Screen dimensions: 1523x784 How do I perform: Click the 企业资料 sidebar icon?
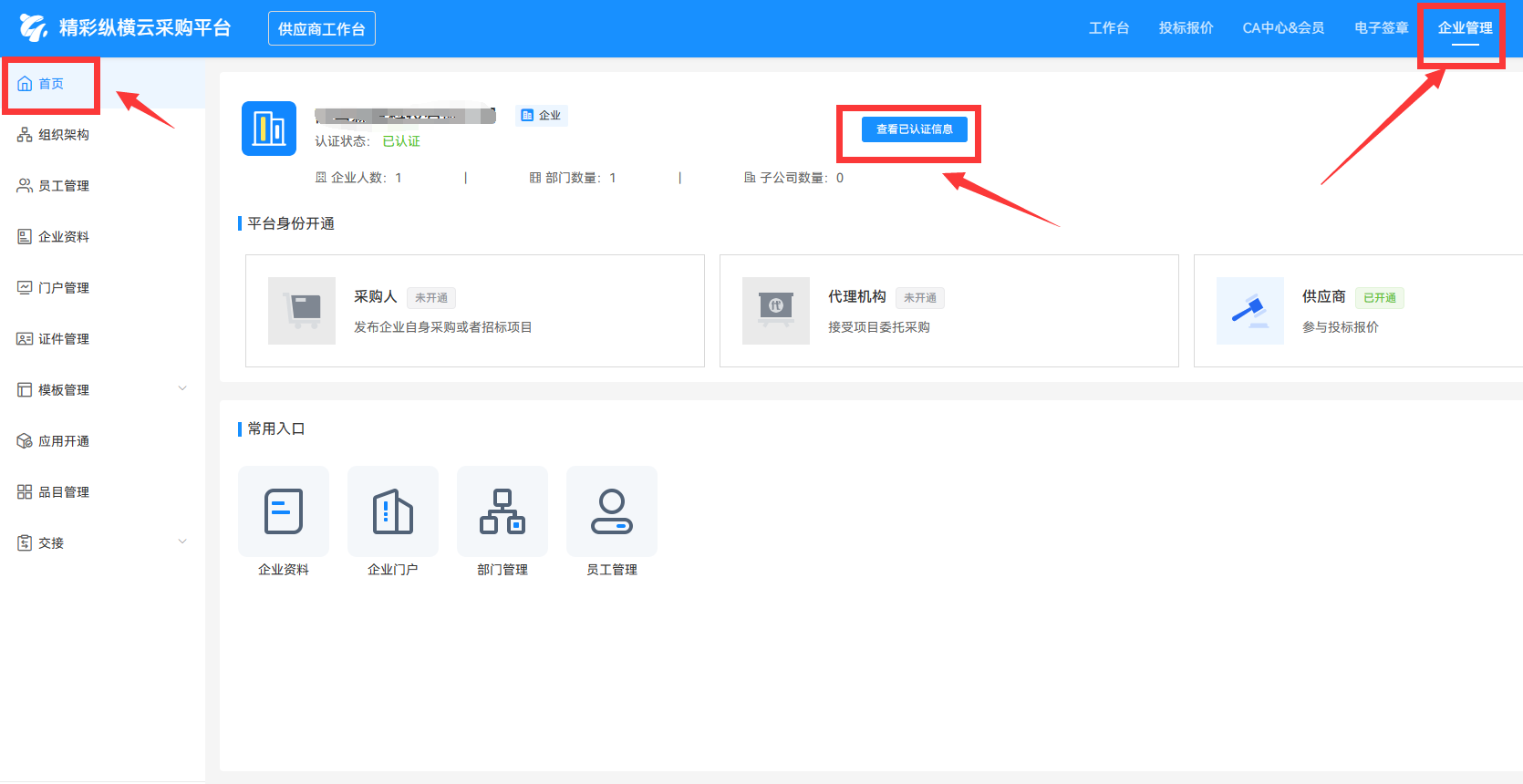coord(25,237)
